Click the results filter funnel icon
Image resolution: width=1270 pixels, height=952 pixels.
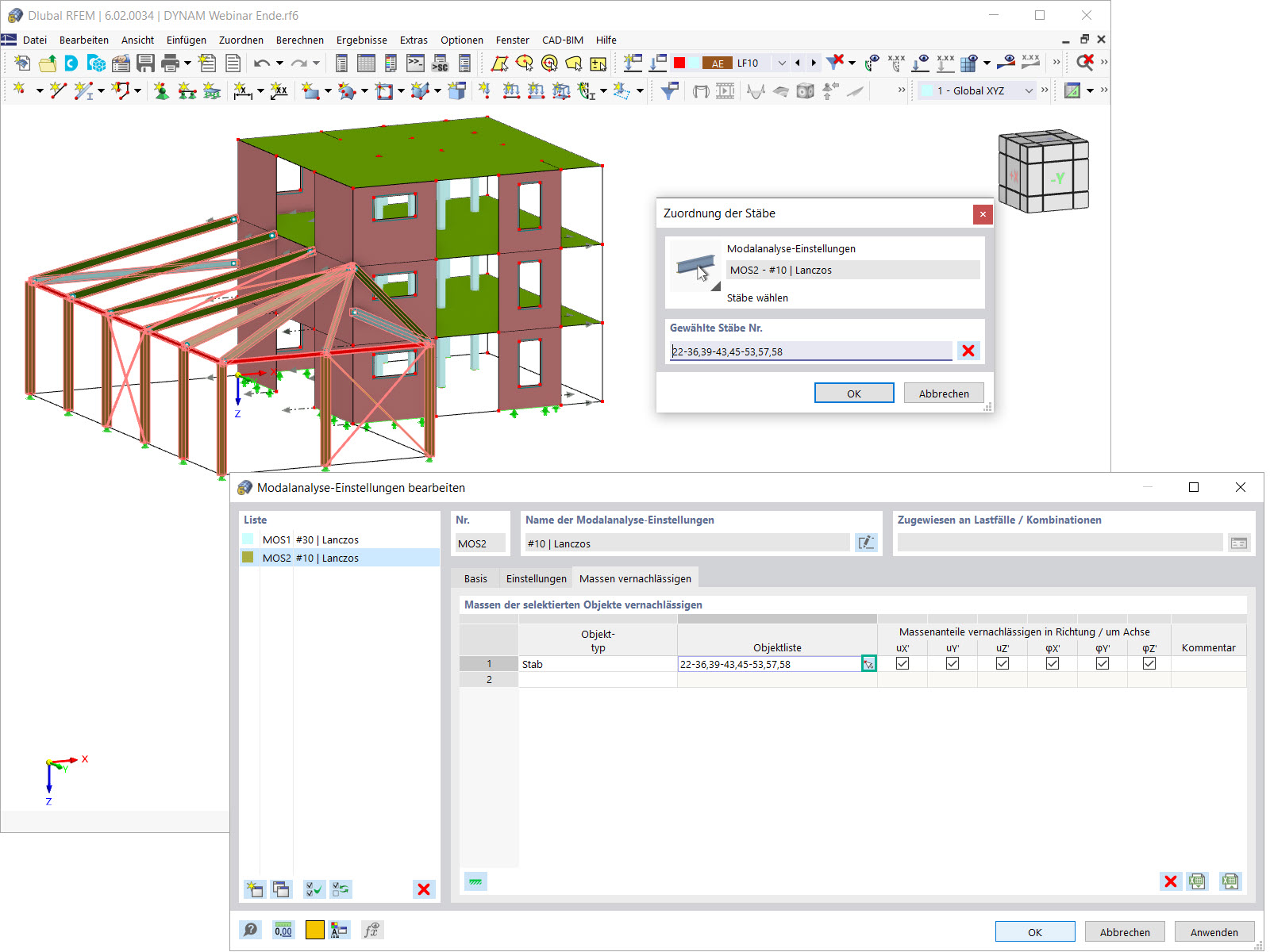[x=669, y=90]
